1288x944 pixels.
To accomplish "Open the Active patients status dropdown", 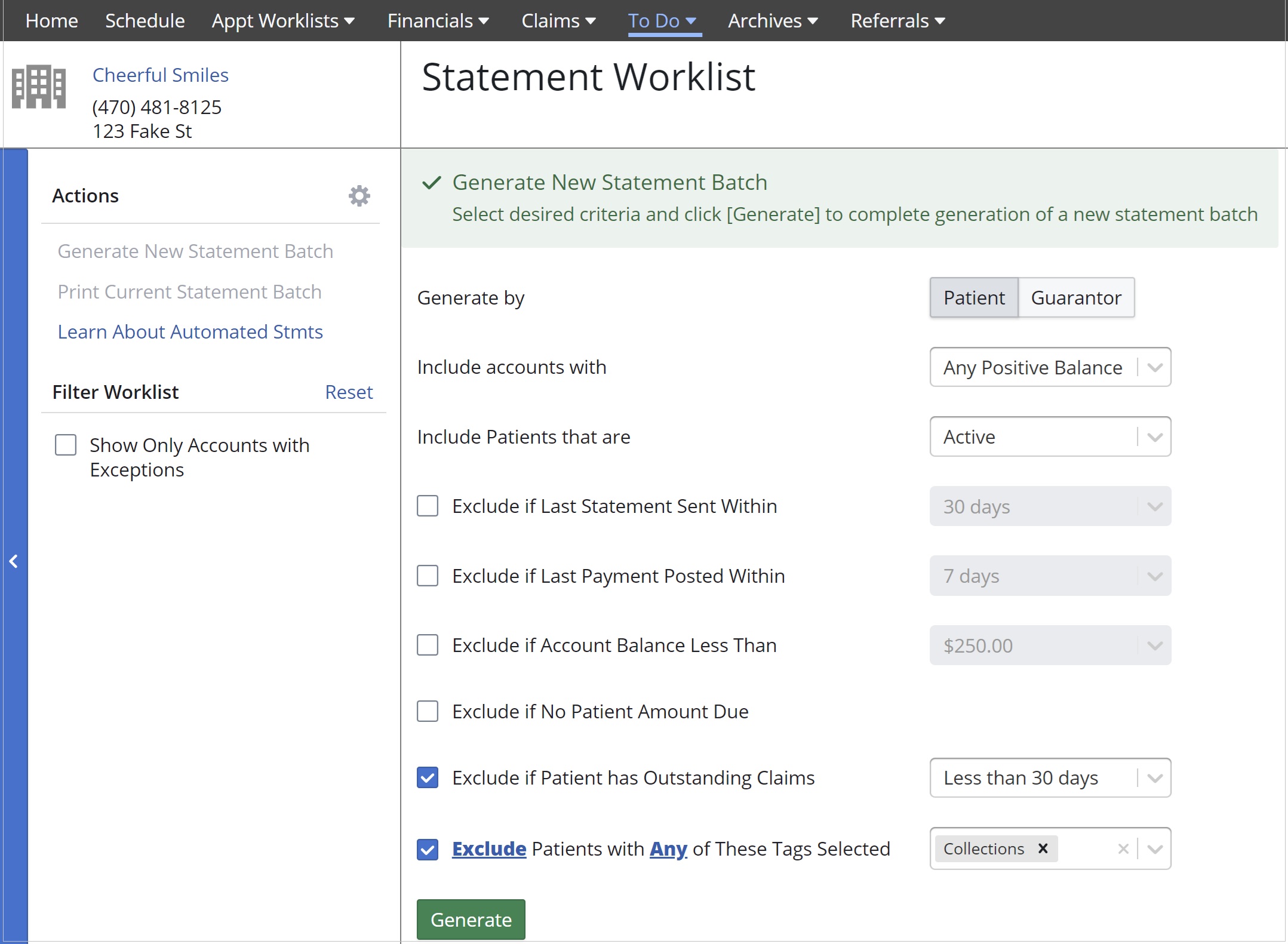I will pyautogui.click(x=1050, y=436).
